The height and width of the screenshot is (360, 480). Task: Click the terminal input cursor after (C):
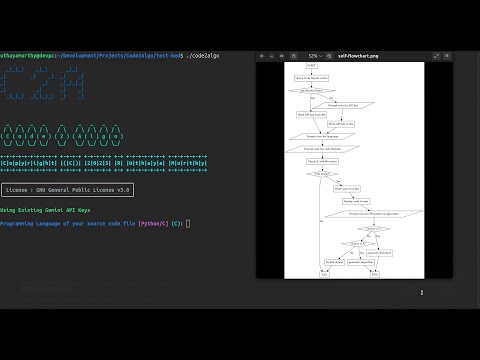pos(188,224)
